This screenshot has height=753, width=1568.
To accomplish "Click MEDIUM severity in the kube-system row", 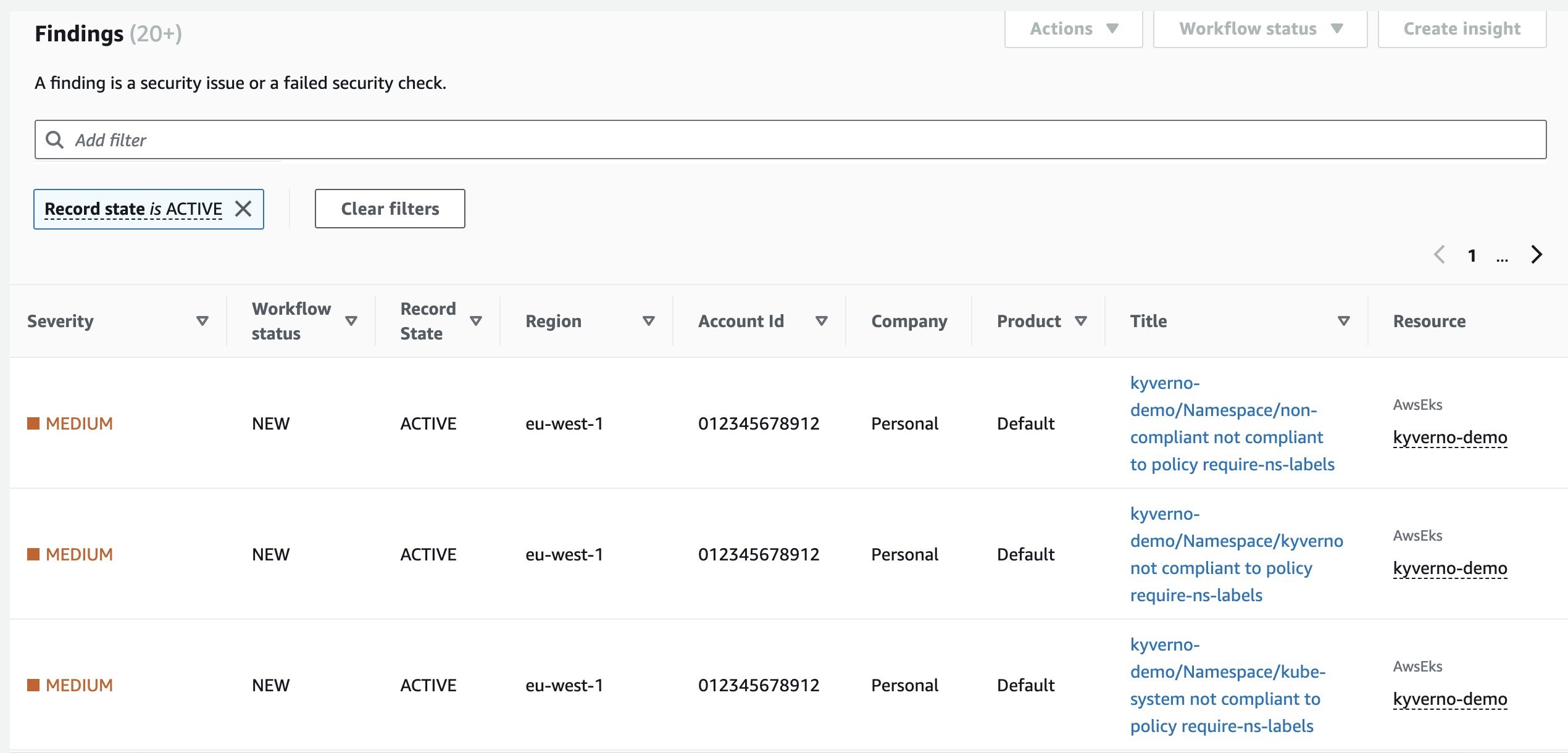I will pos(70,685).
